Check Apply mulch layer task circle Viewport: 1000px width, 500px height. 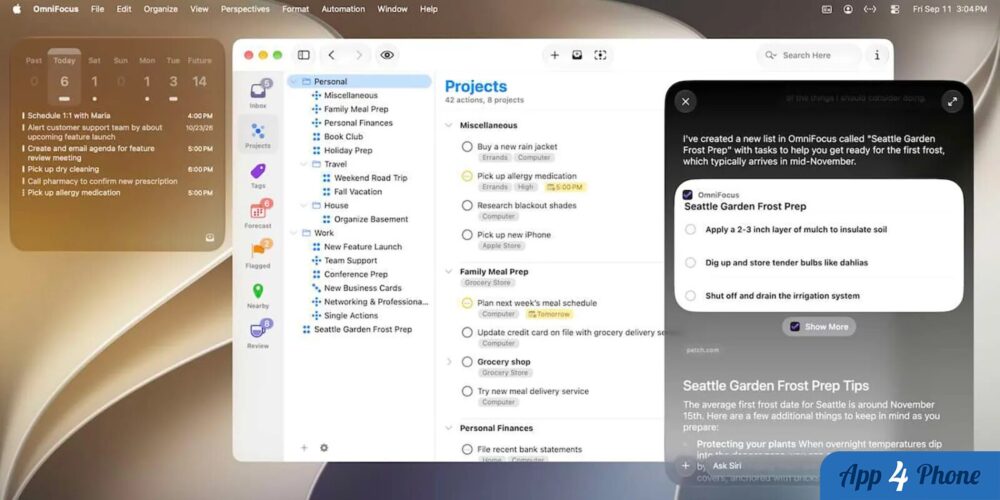pyautogui.click(x=690, y=230)
